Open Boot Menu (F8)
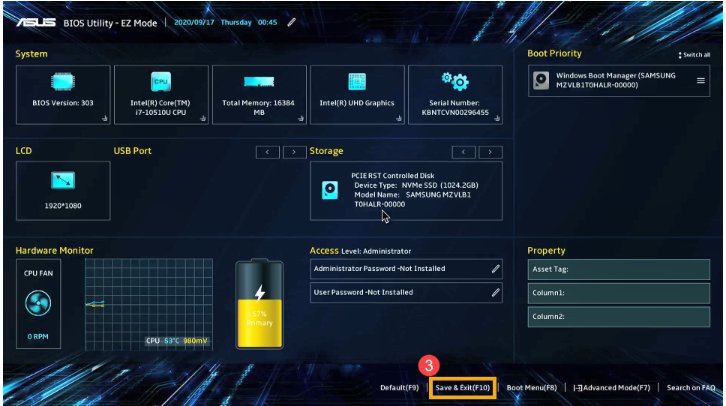Viewport: 726px width, 406px height. [531, 387]
